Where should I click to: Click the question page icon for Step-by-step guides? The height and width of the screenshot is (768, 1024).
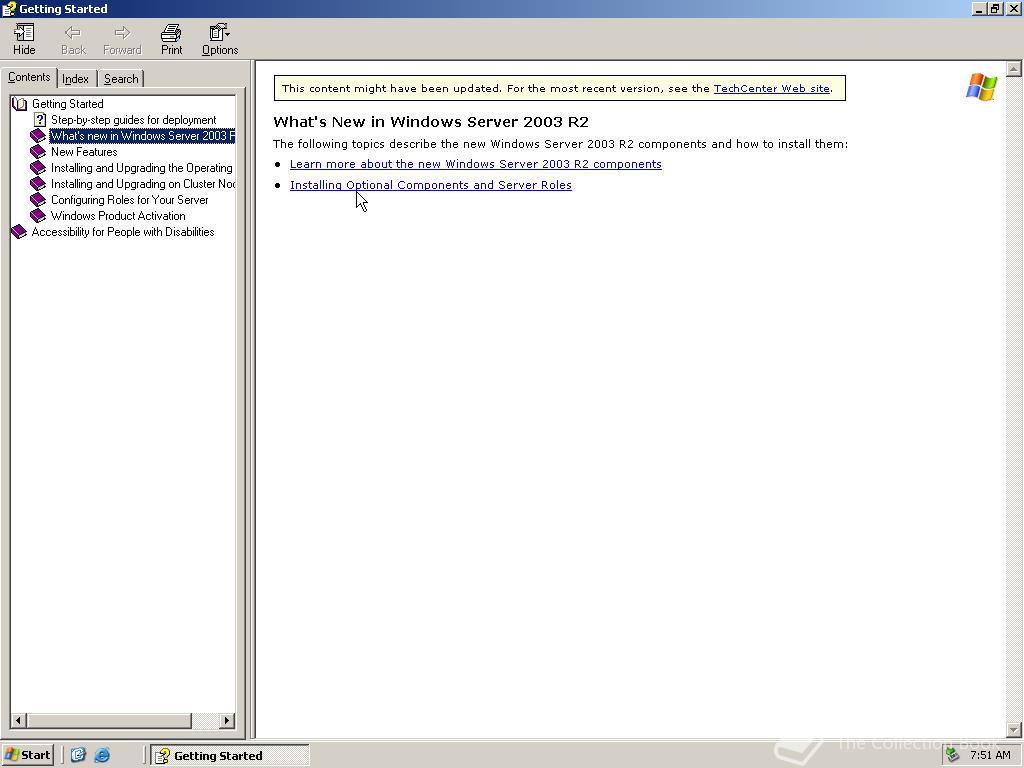(x=40, y=120)
